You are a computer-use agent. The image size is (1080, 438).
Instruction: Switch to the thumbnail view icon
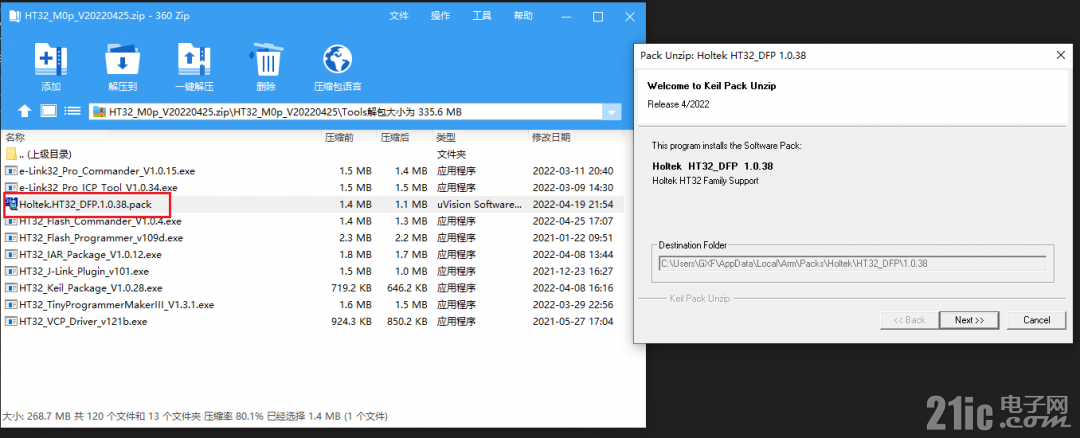[48, 110]
